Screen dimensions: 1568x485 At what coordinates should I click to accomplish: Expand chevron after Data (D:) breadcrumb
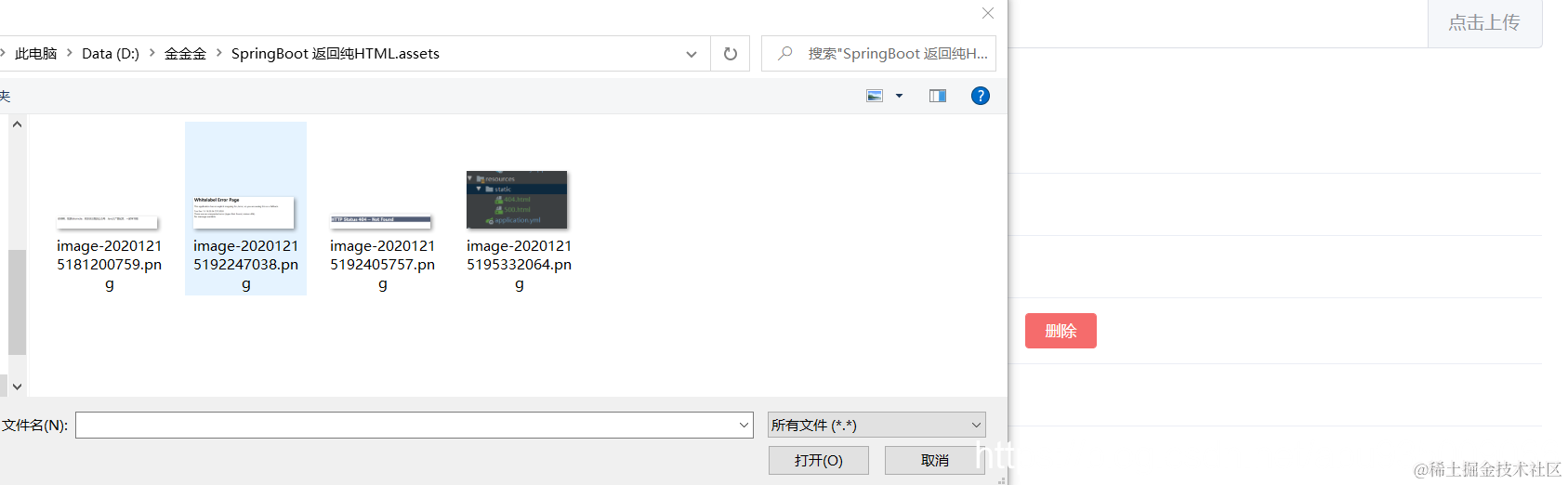point(152,53)
